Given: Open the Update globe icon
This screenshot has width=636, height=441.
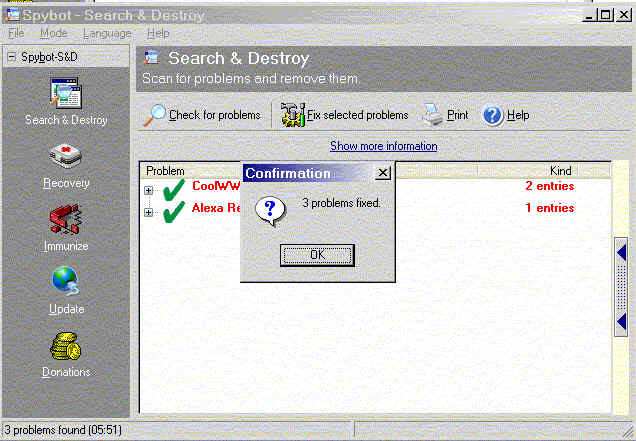Looking at the screenshot, I should pos(65,281).
